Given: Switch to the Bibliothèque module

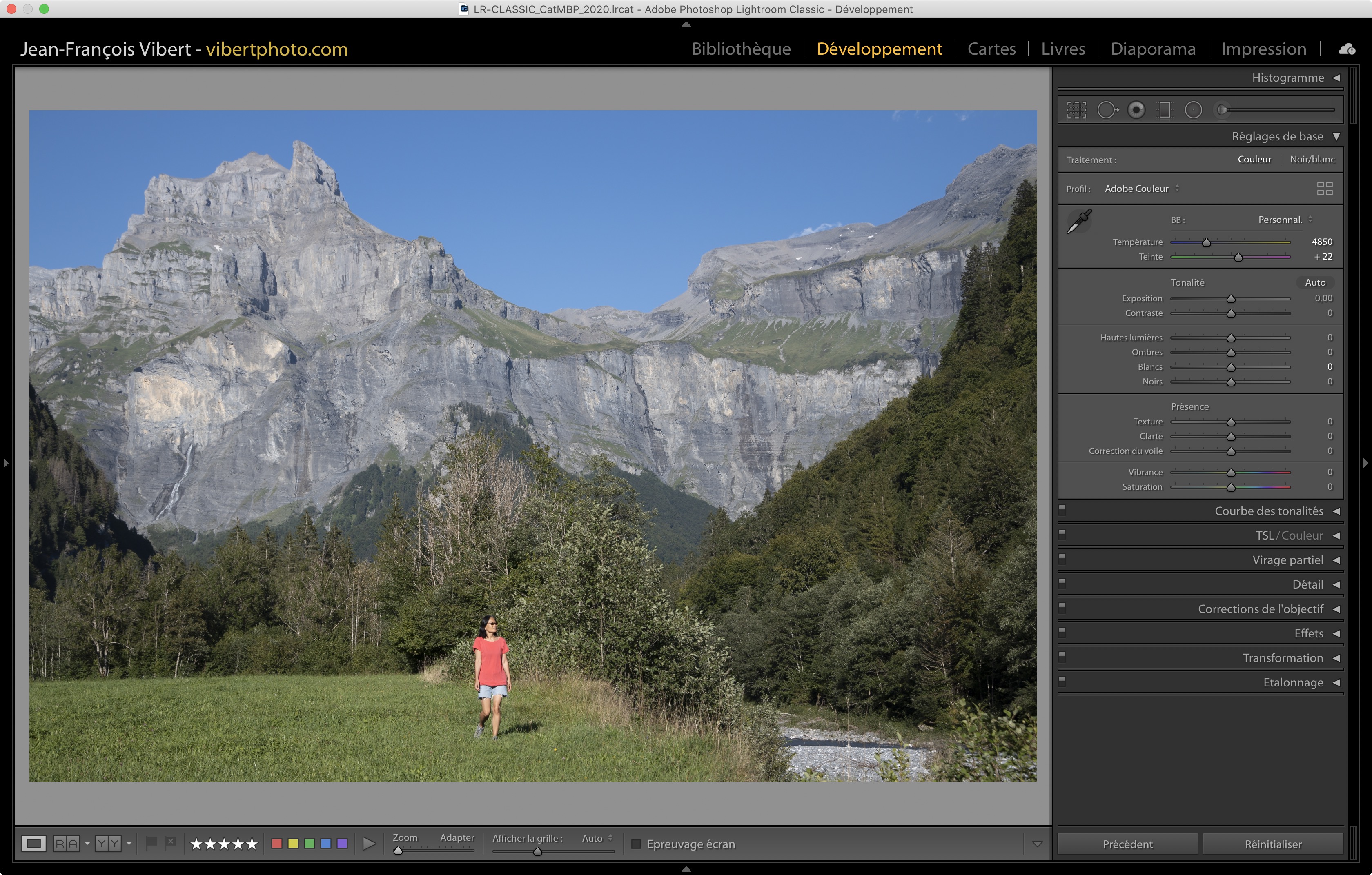Looking at the screenshot, I should coord(741,49).
